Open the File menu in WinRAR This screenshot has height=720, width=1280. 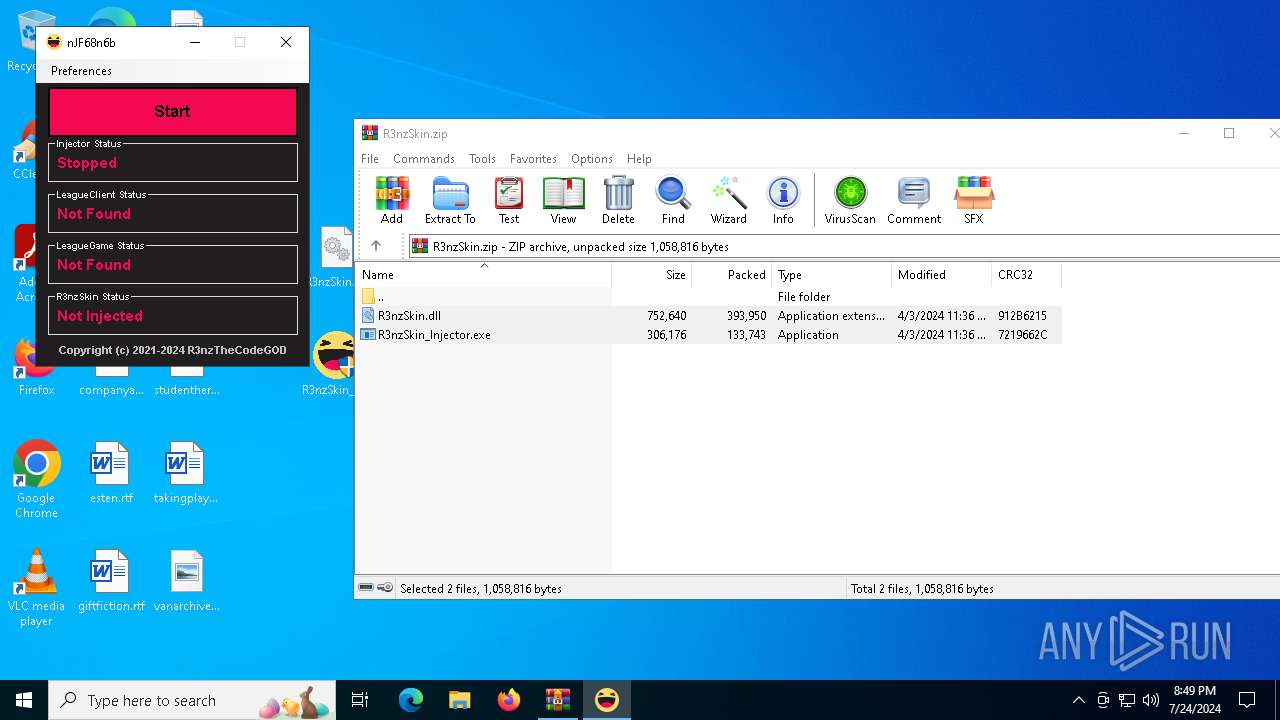tap(370, 159)
